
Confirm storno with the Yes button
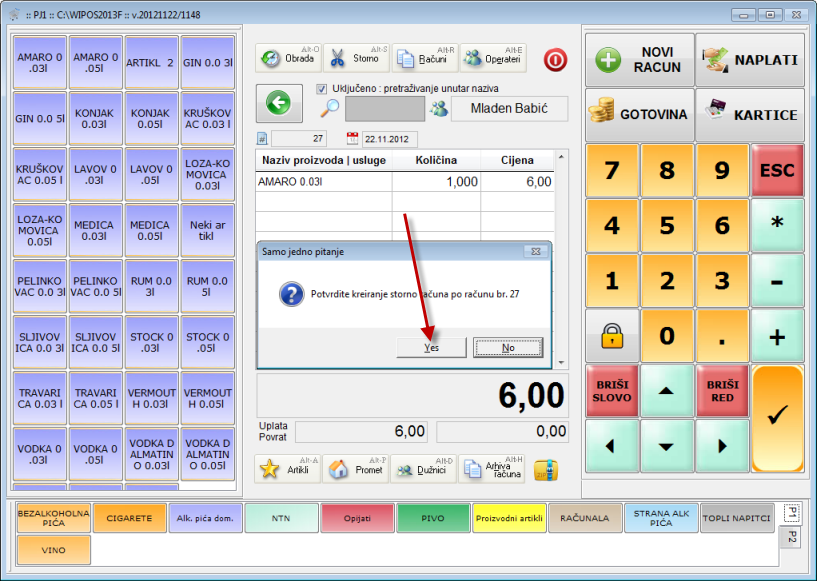(431, 347)
